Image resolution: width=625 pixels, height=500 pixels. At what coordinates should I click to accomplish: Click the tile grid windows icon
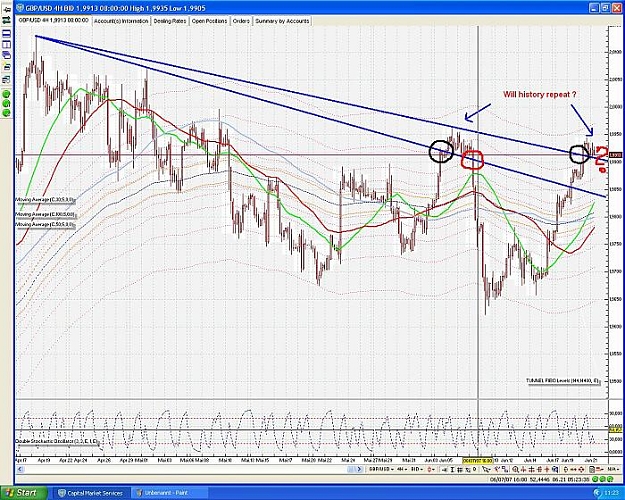click(7, 44)
